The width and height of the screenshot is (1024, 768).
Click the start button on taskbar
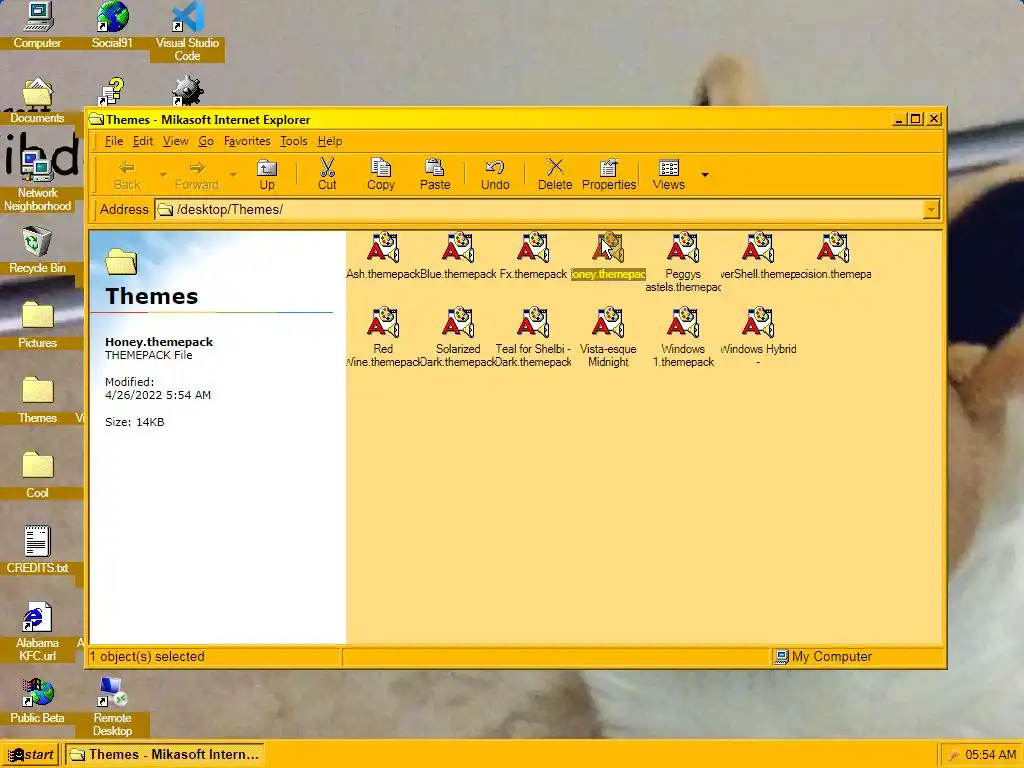[x=30, y=754]
